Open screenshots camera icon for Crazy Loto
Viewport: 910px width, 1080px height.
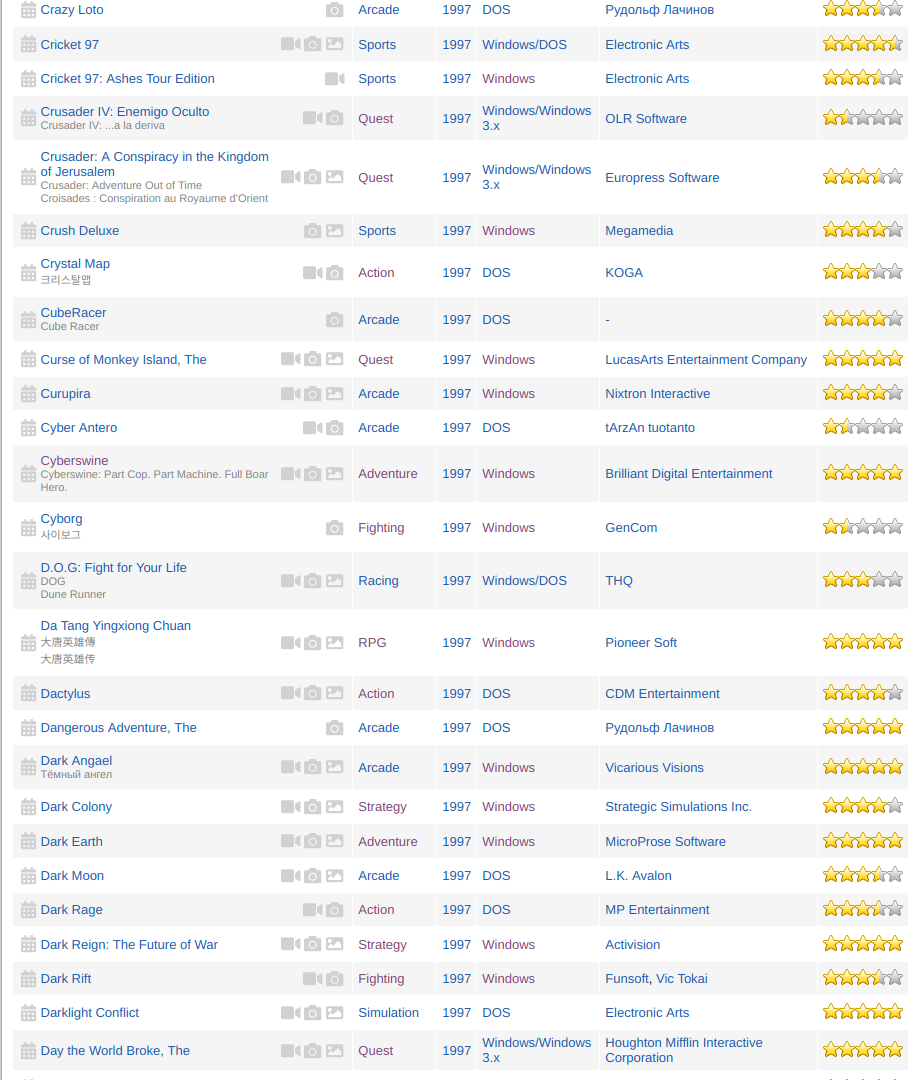point(334,10)
